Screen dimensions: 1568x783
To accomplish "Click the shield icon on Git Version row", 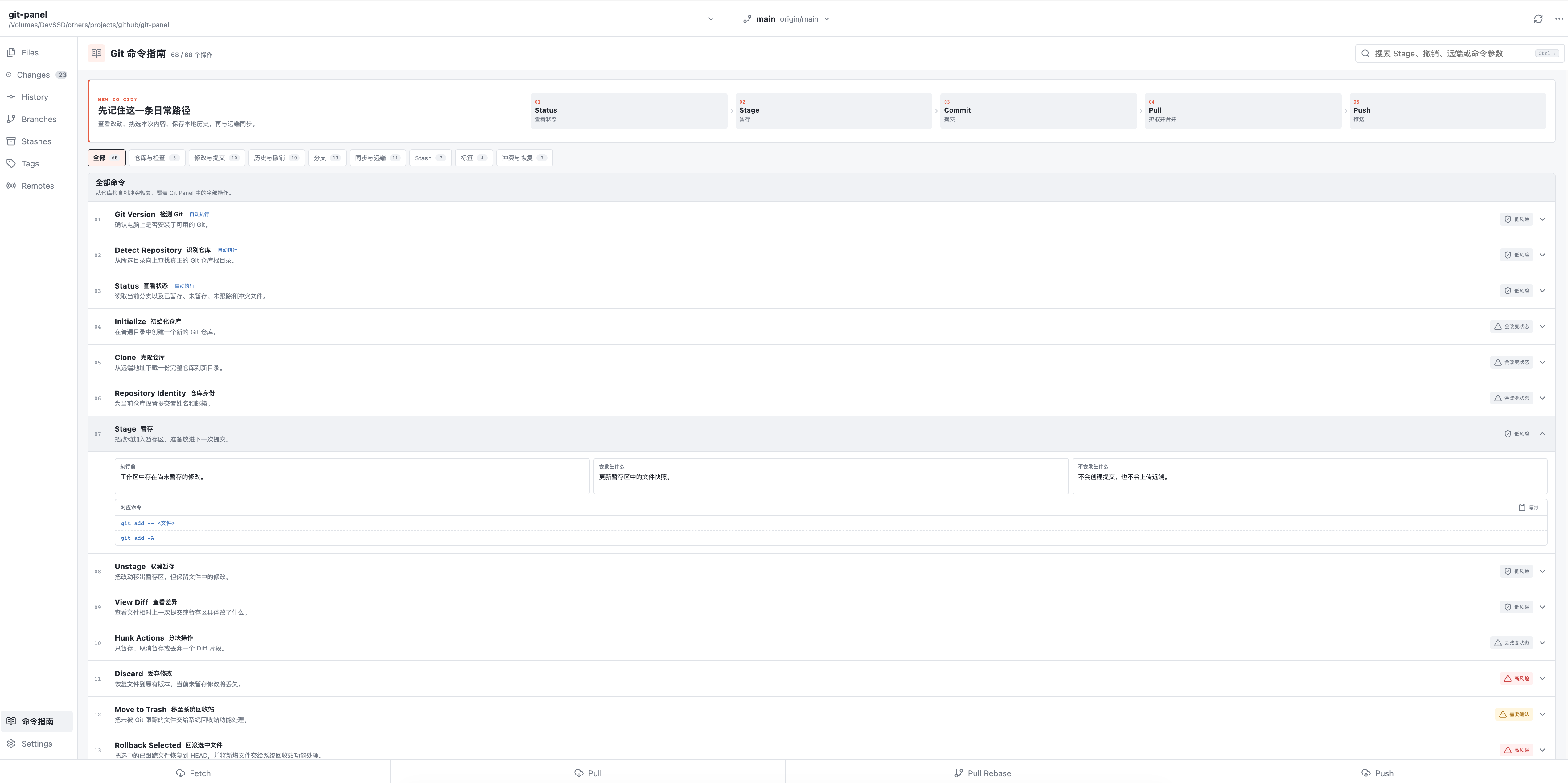I will click(x=1508, y=219).
